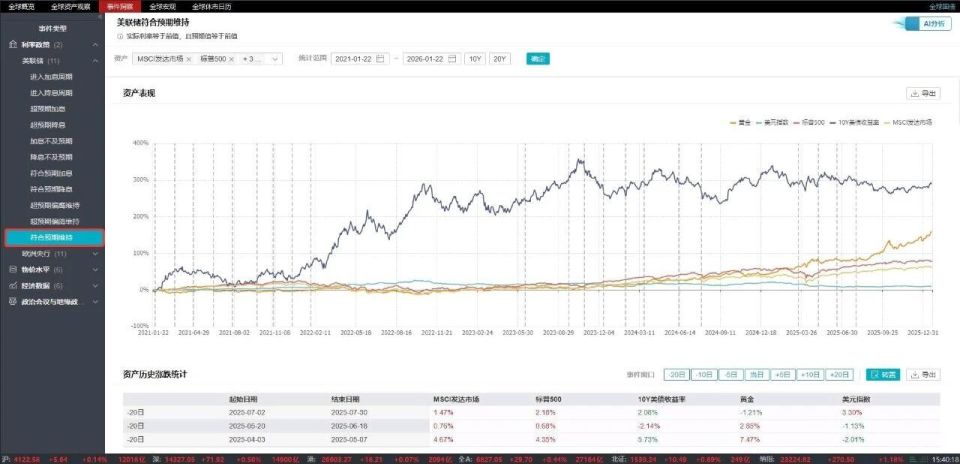Click the menu icon next to the 15:40:18 clock
This screenshot has height=464, width=960.
(915, 458)
